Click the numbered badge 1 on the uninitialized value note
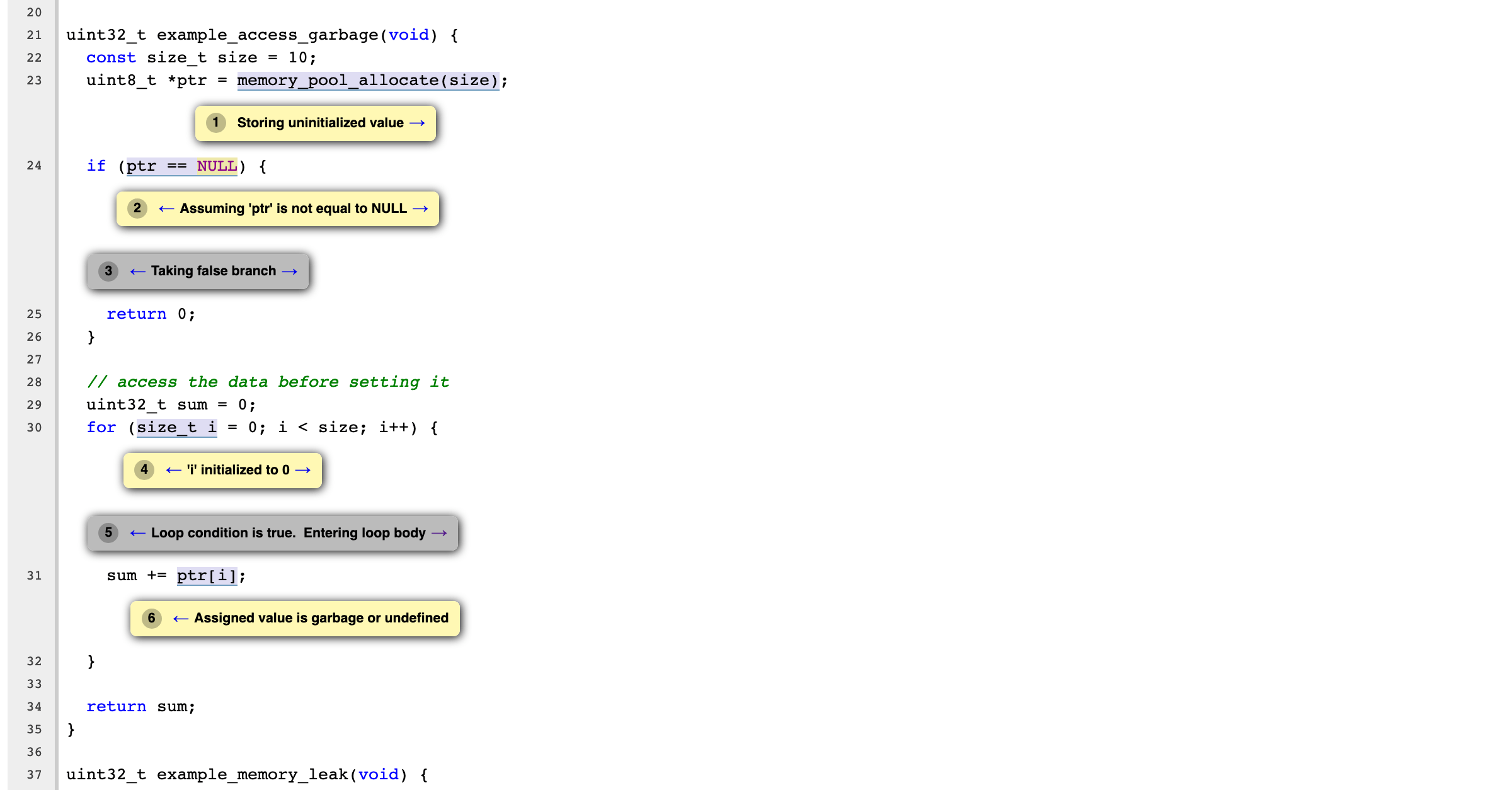 [x=215, y=123]
